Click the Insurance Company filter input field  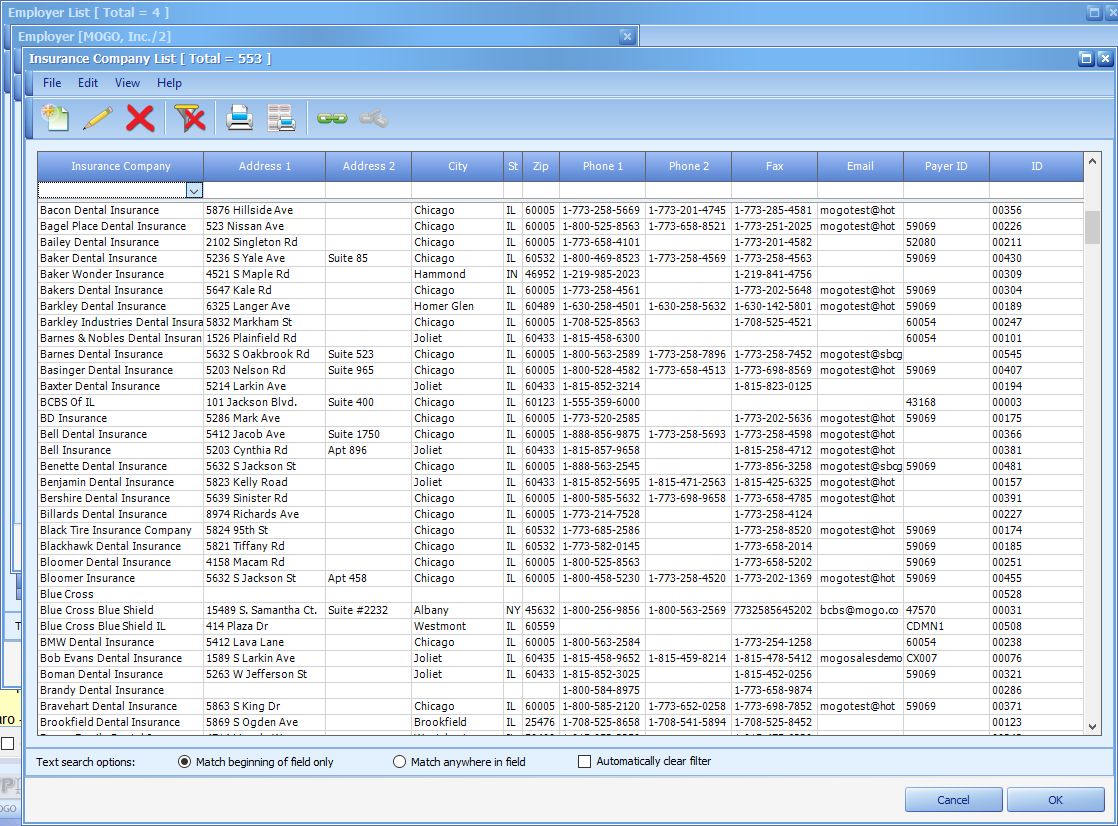113,190
